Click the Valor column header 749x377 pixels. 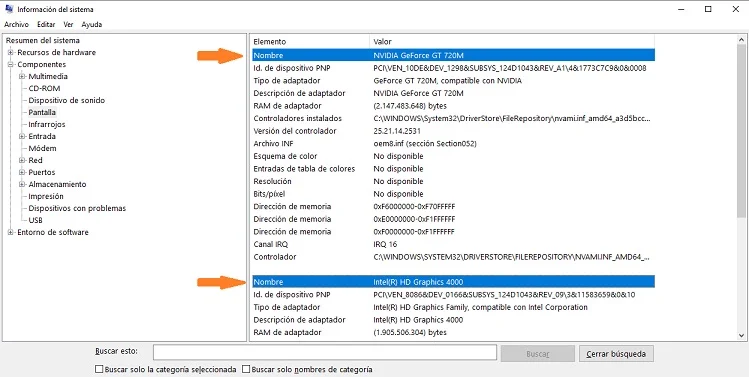pos(512,42)
